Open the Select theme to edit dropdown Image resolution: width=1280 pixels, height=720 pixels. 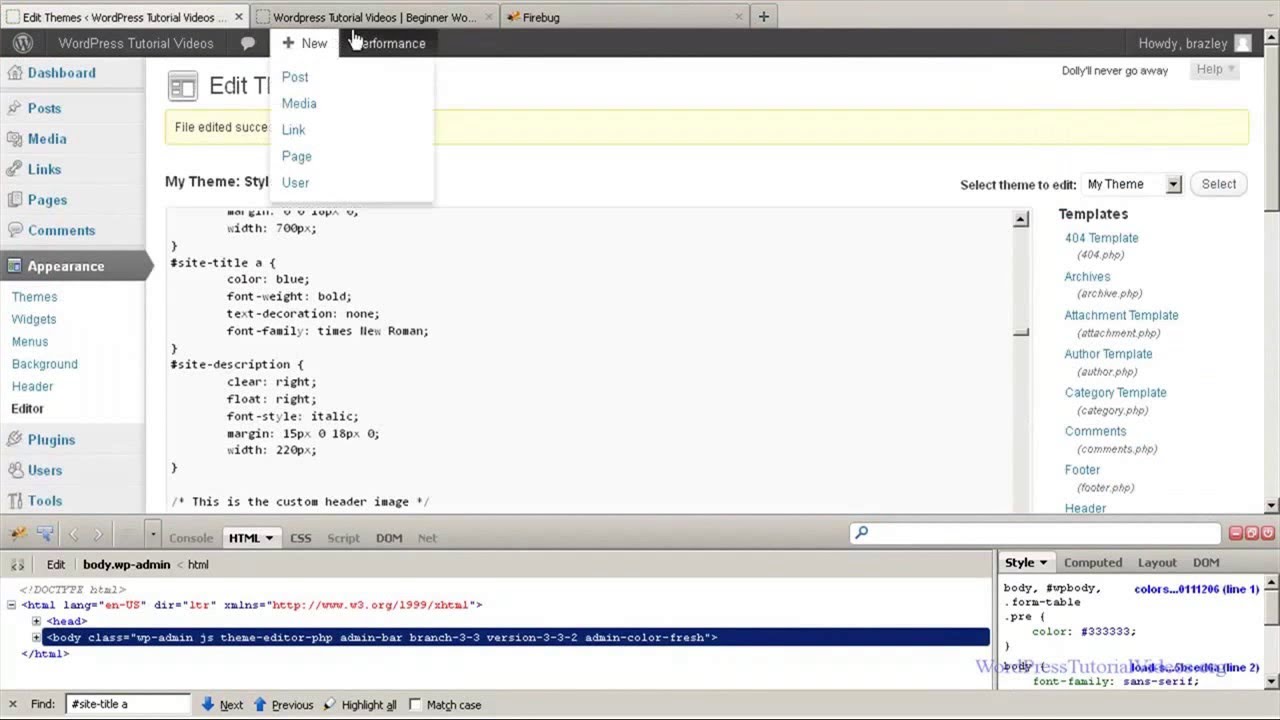click(1132, 184)
